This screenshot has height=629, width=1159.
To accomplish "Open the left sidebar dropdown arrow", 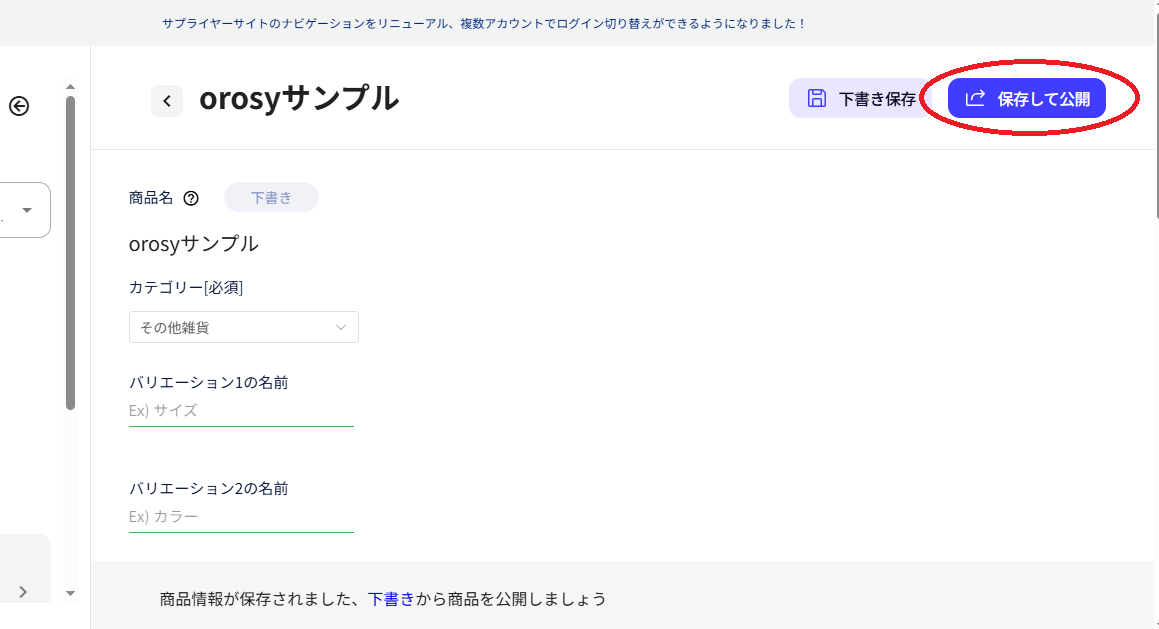I will tap(27, 210).
